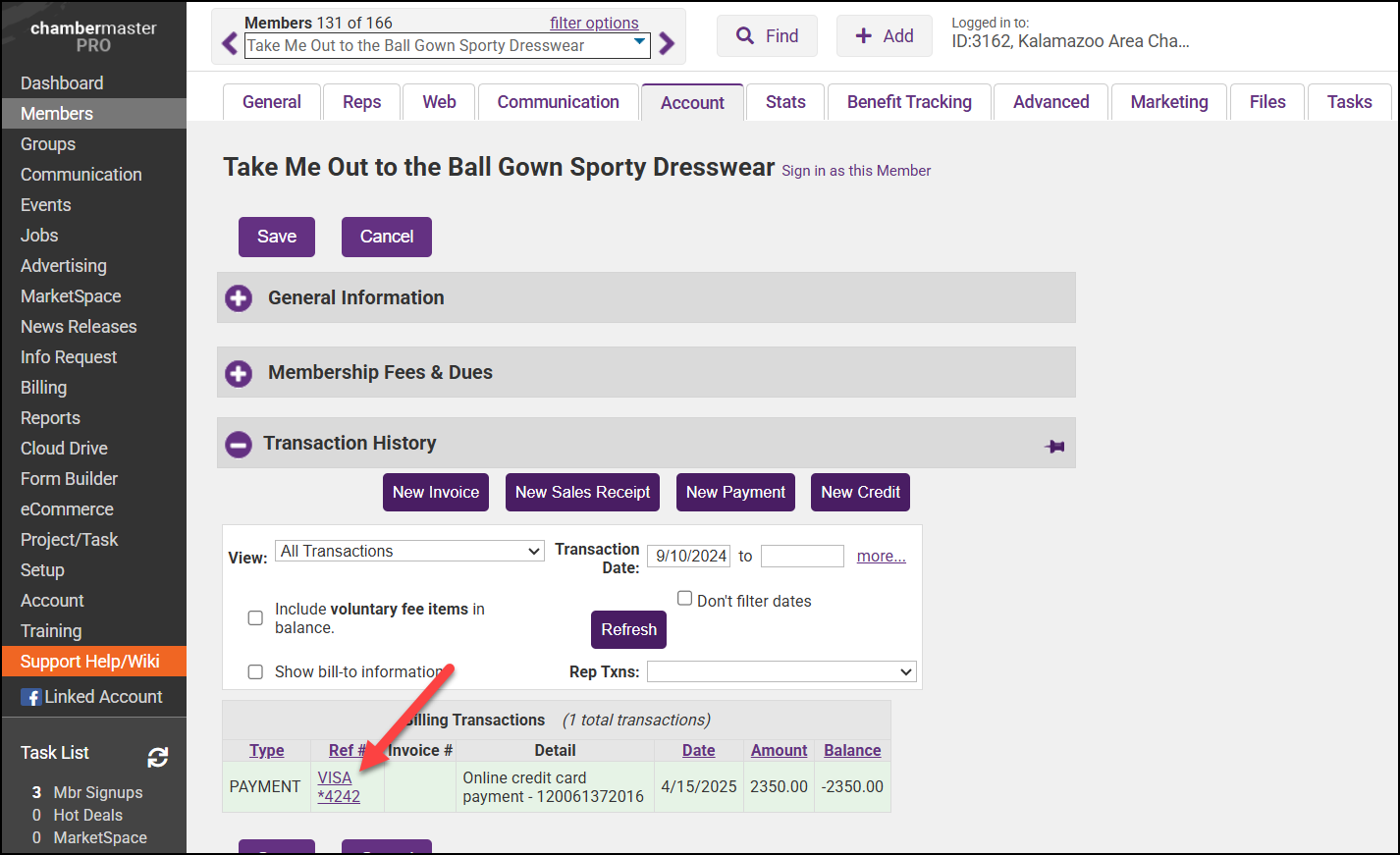
Task: Open Billing in the sidebar menu
Action: (x=44, y=388)
